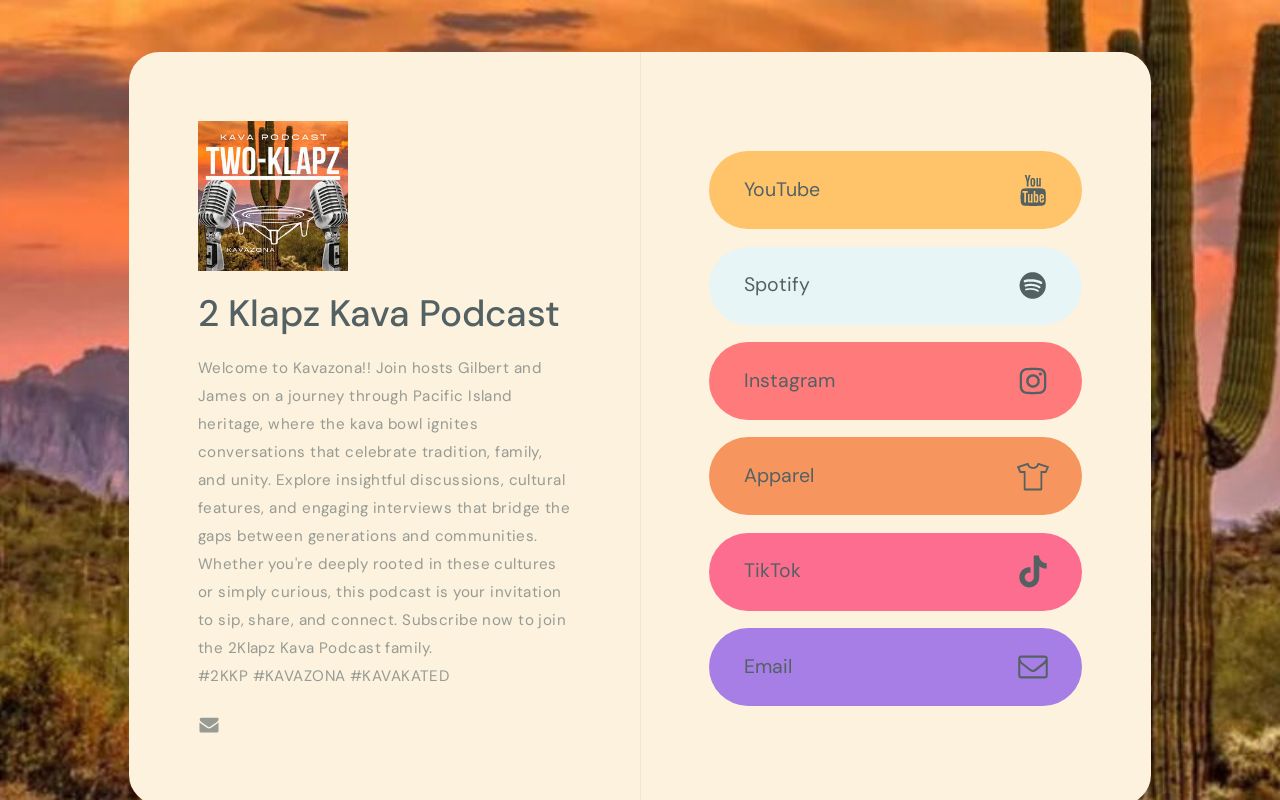This screenshot has height=800, width=1280.
Task: Open the Apparel store link
Action: tap(895, 476)
